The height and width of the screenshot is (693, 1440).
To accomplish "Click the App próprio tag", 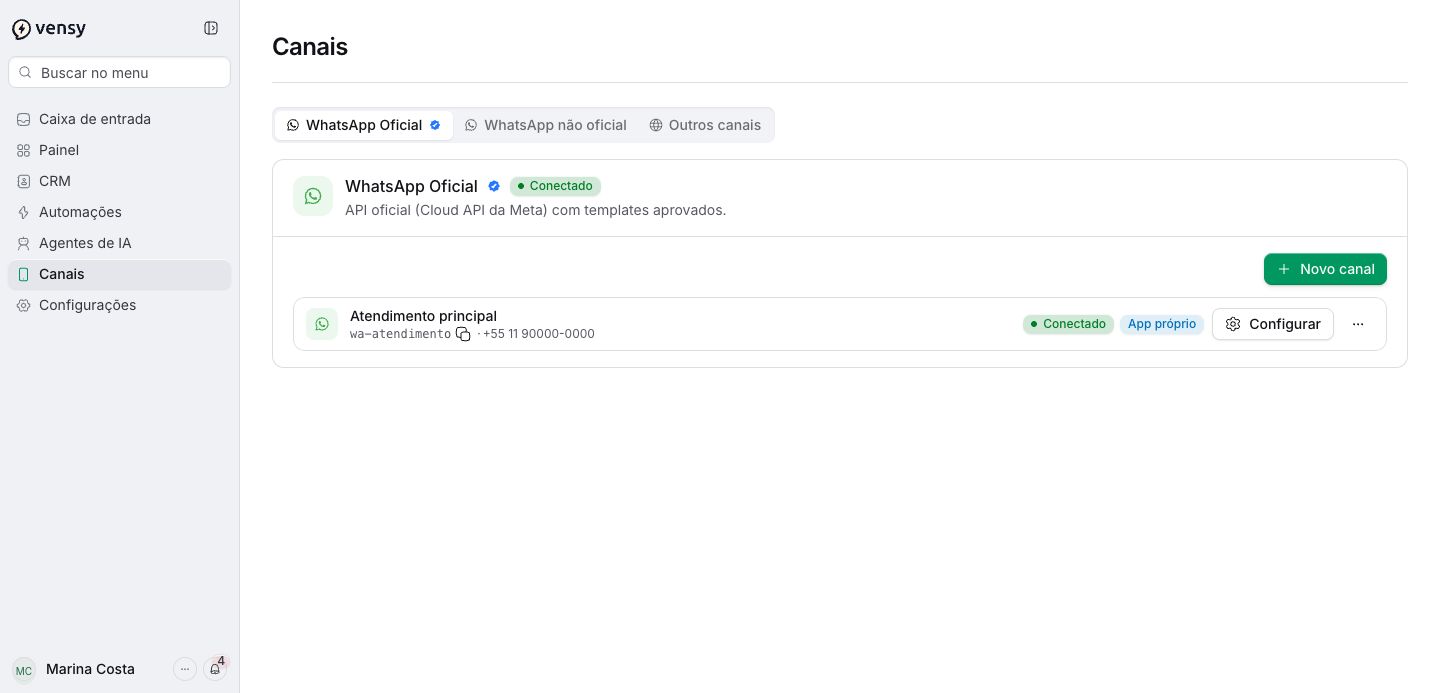I will pyautogui.click(x=1162, y=324).
